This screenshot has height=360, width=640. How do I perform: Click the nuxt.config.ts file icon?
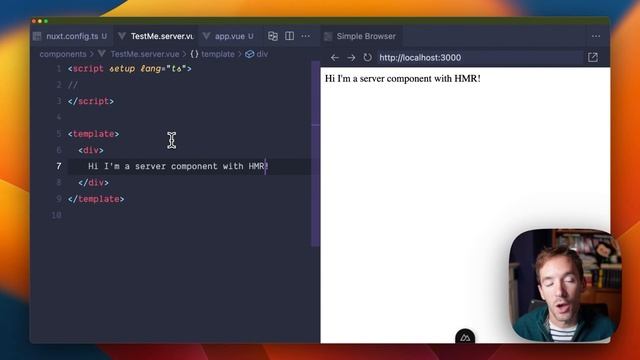[x=37, y=36]
